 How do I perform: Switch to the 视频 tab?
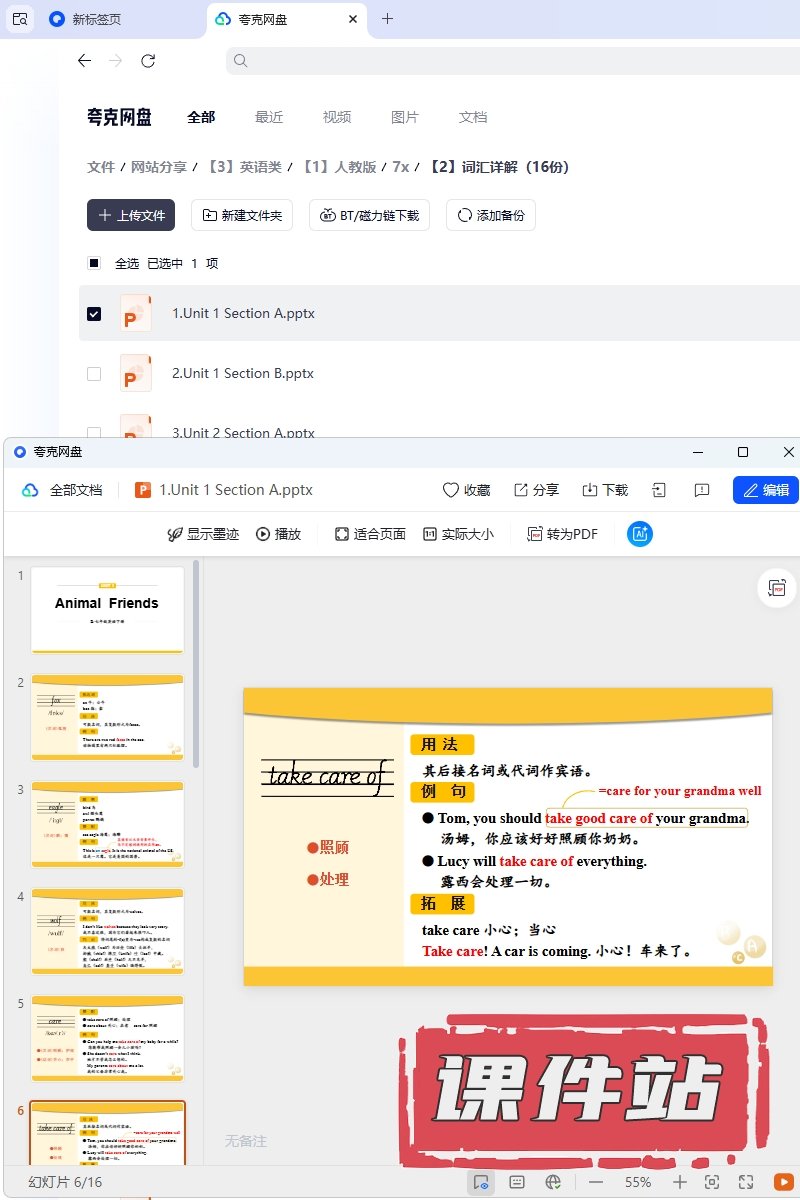coord(337,117)
